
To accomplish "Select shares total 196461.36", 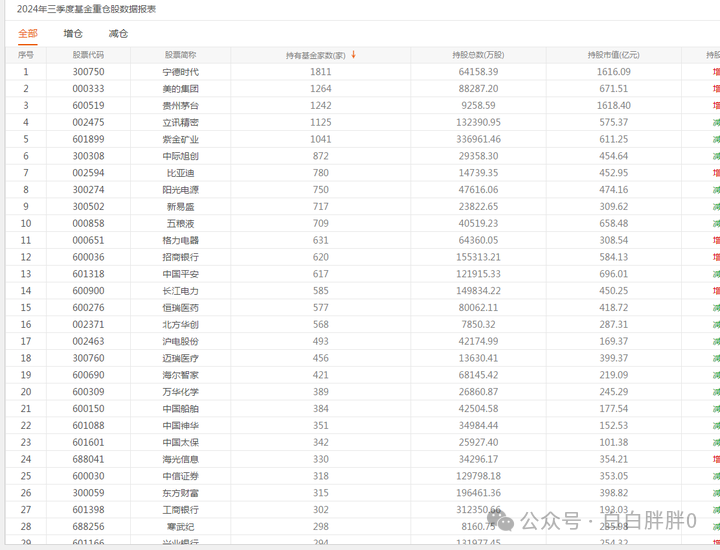I will (x=478, y=493).
